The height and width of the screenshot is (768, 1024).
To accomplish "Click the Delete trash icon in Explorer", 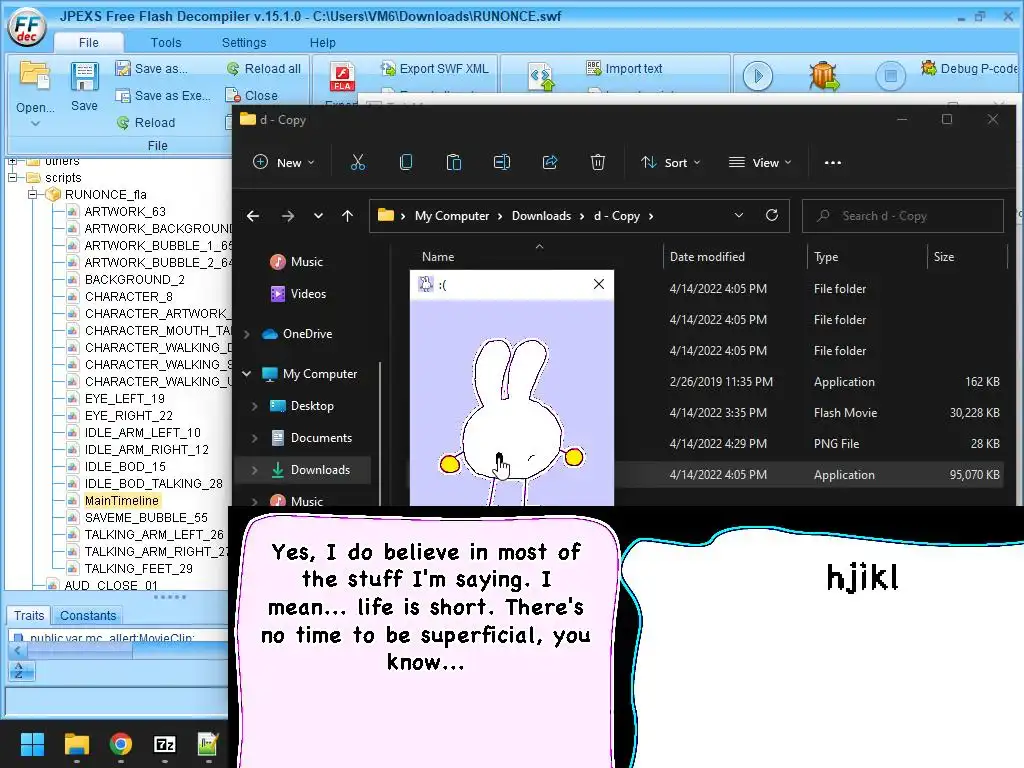I will pos(598,163).
